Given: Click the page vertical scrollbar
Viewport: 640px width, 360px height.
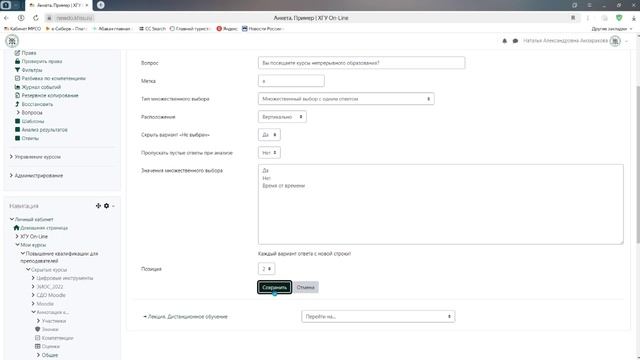Looking at the screenshot, I should 637,163.
